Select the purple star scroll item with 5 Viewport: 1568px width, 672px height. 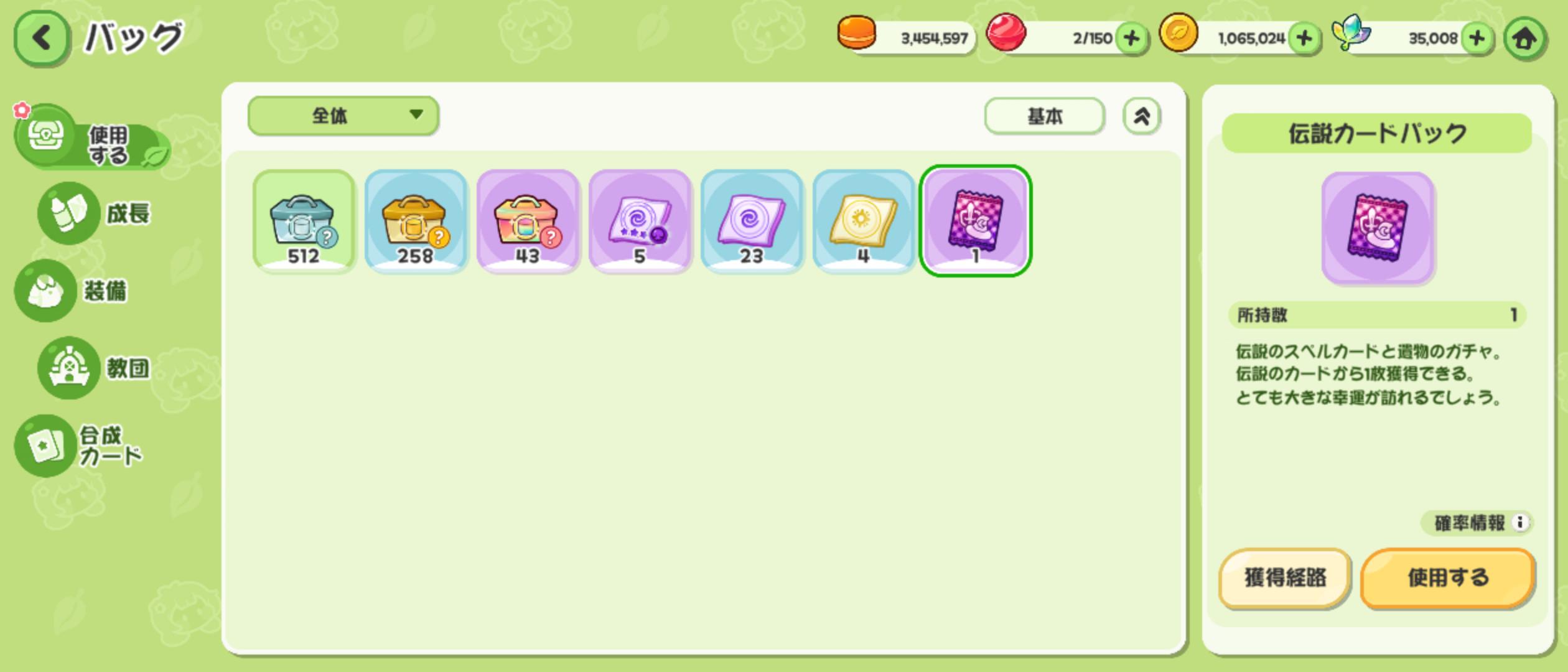coord(640,221)
